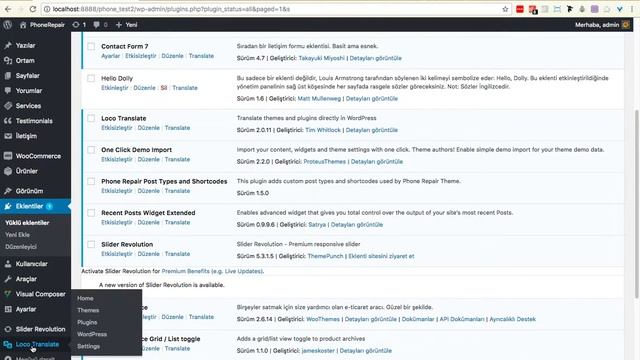Open Yorumlar comments menu
The width and height of the screenshot is (640, 360).
(x=29, y=91)
